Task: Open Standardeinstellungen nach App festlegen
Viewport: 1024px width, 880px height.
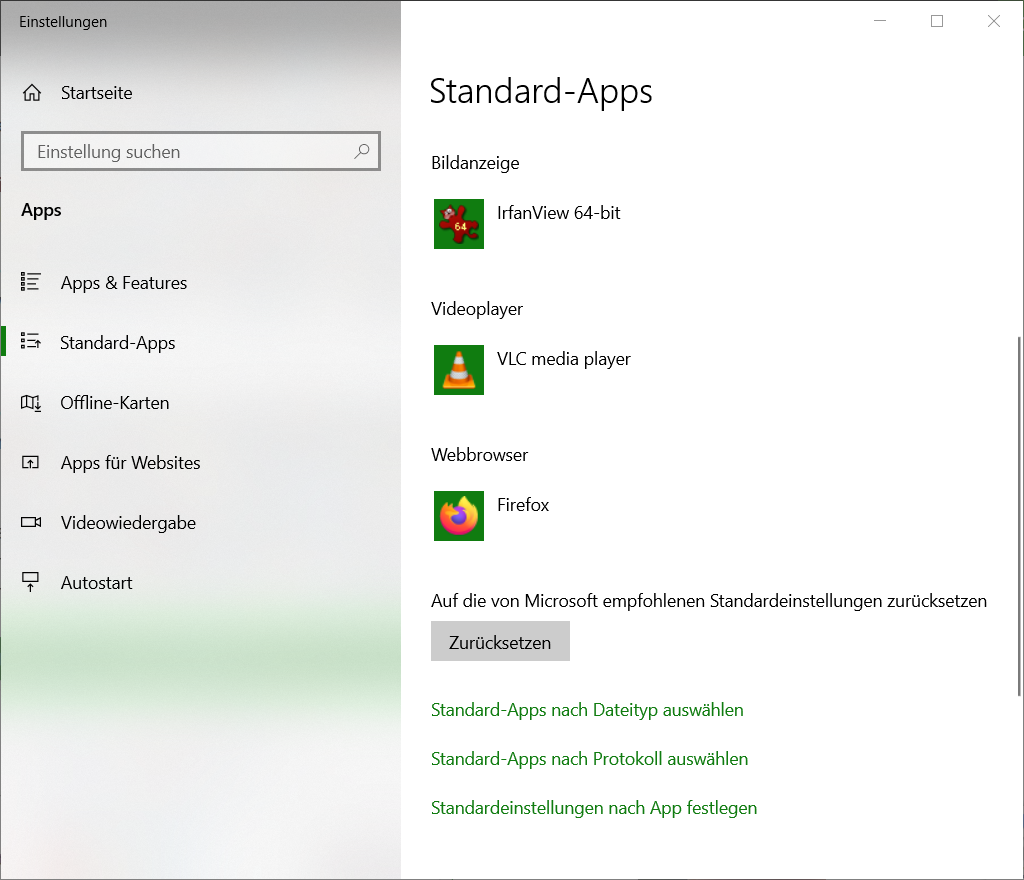Action: pos(594,807)
